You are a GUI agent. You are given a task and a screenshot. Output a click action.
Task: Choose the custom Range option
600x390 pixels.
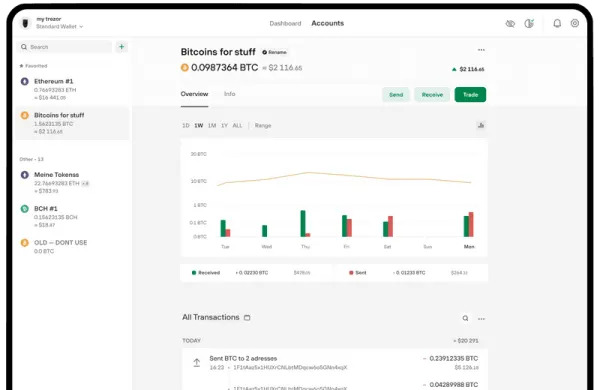(x=263, y=126)
